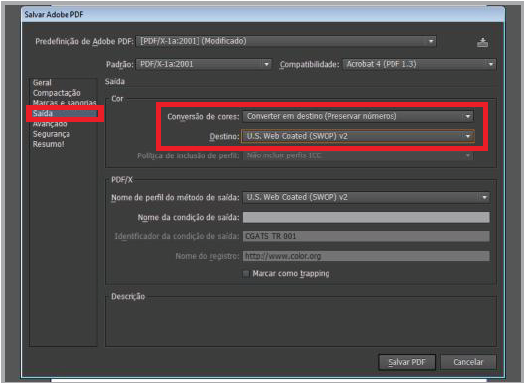
Task: Click the save preset icon at top right
Action: 482,42
